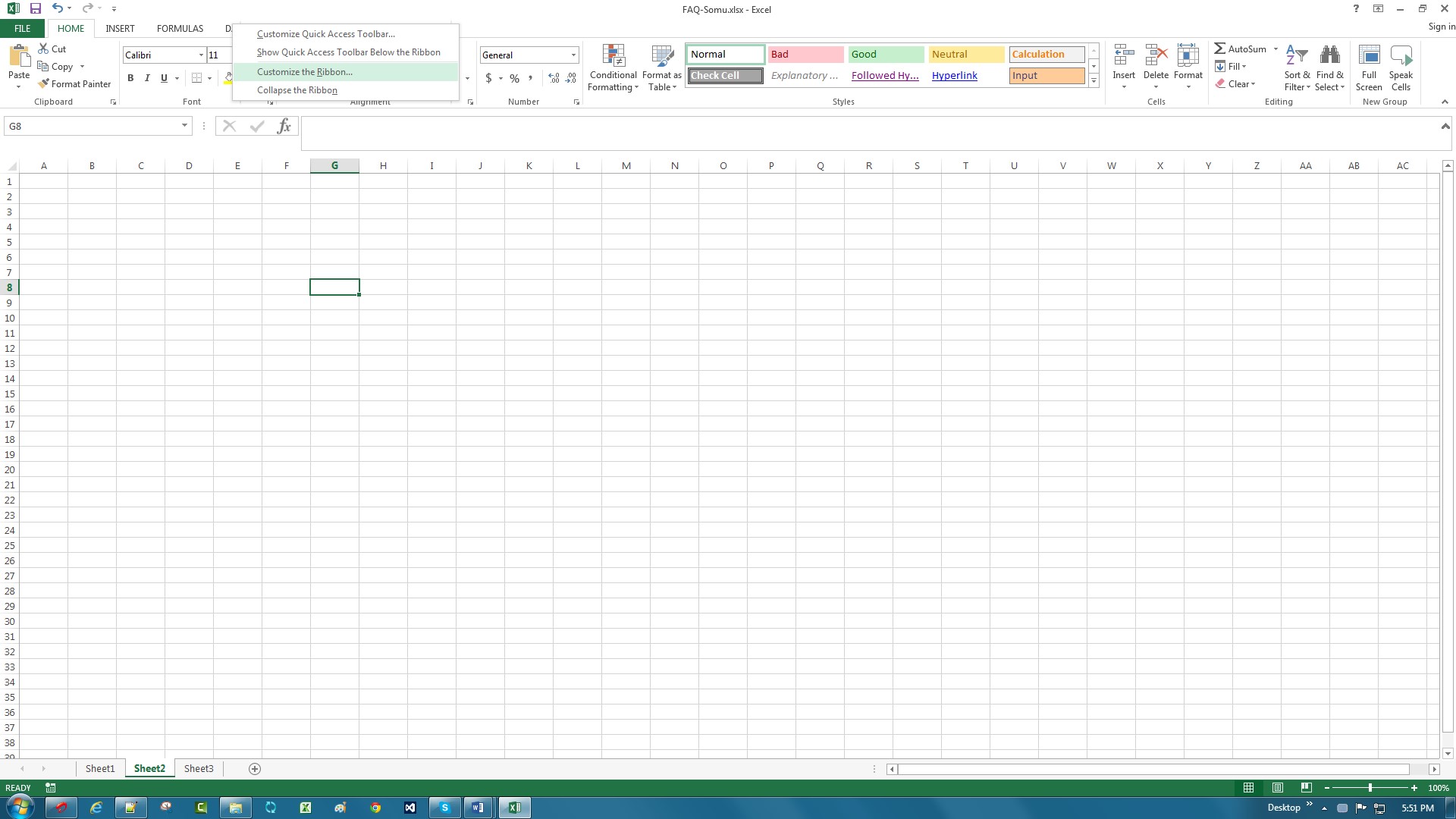
Task: Expand the cell styles gallery
Action: (1094, 80)
